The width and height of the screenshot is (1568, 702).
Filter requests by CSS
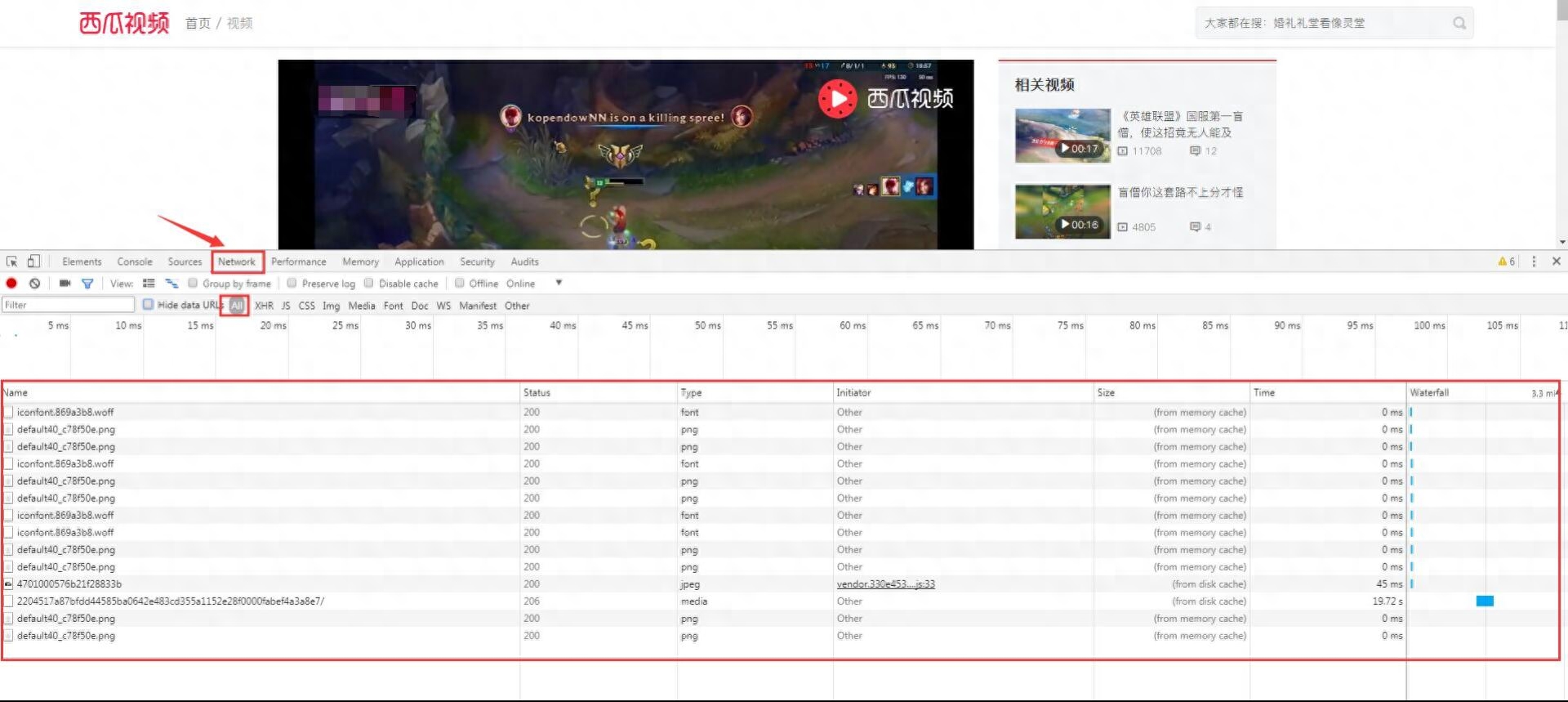pos(306,306)
